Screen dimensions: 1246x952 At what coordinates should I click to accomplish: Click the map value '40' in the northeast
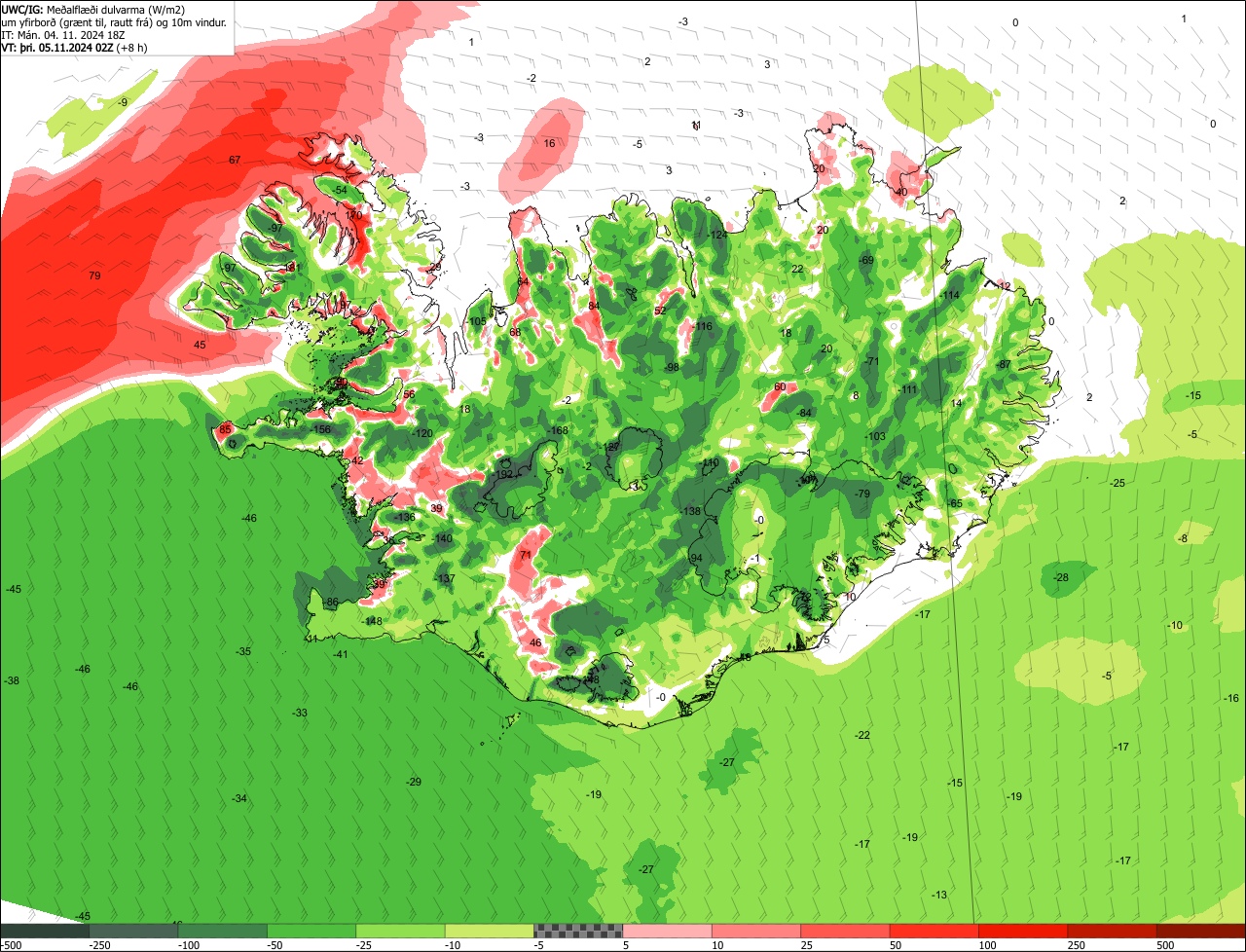pos(900,192)
